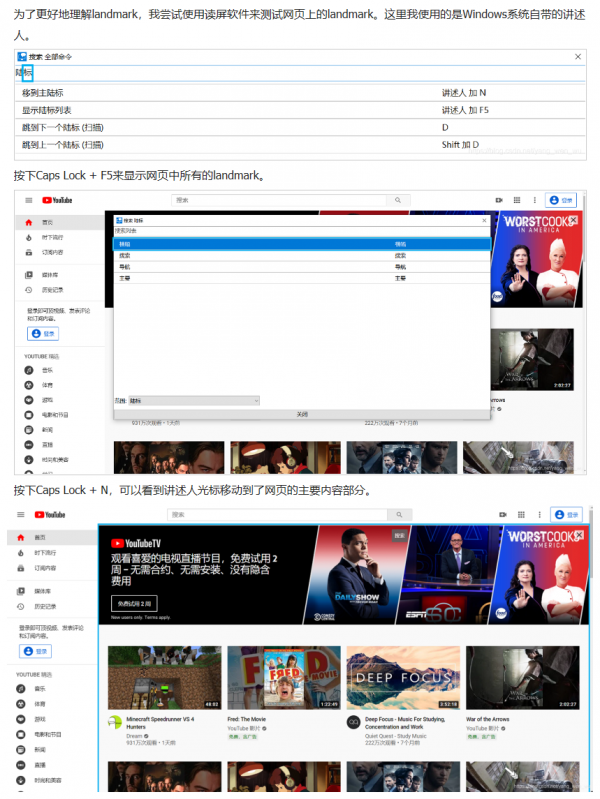600x799 pixels.
Task: Click the header sign-in button in the landmark-dialog screenshot
Action: (561, 200)
